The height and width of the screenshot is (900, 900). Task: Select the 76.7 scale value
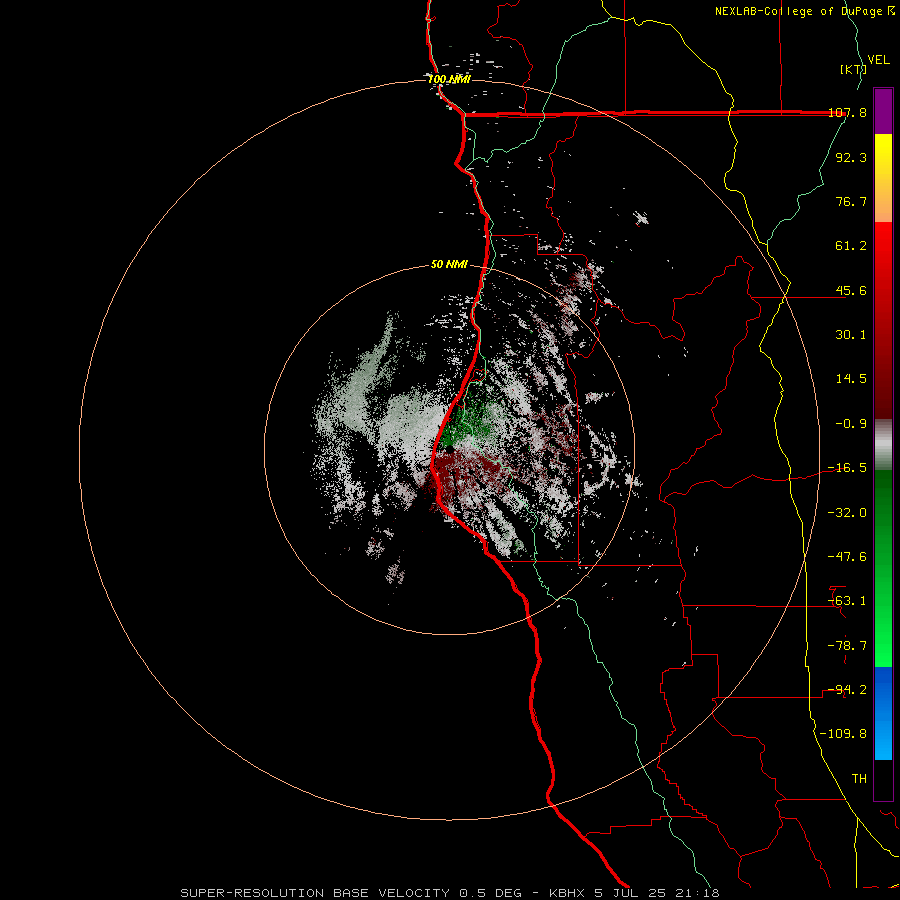pyautogui.click(x=851, y=201)
